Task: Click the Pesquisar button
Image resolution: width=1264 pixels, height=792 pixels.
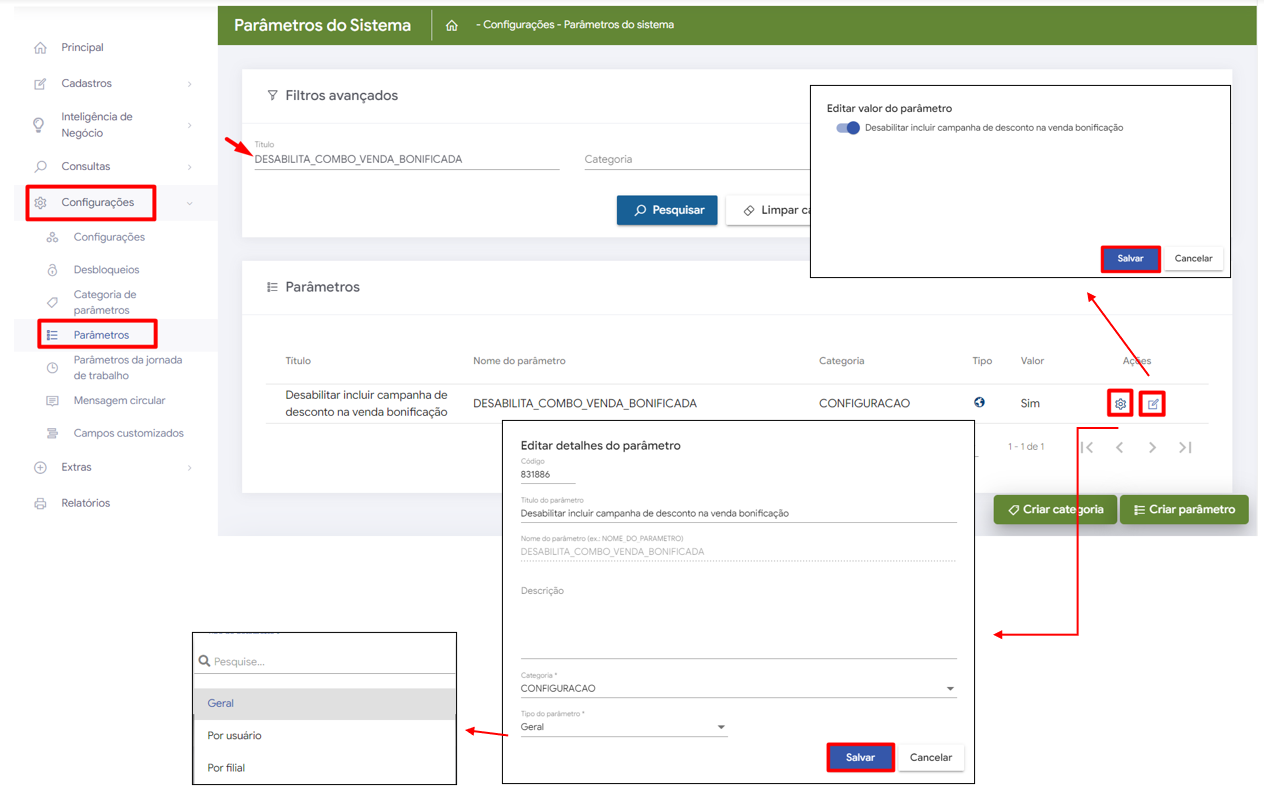Action: pyautogui.click(x=667, y=210)
